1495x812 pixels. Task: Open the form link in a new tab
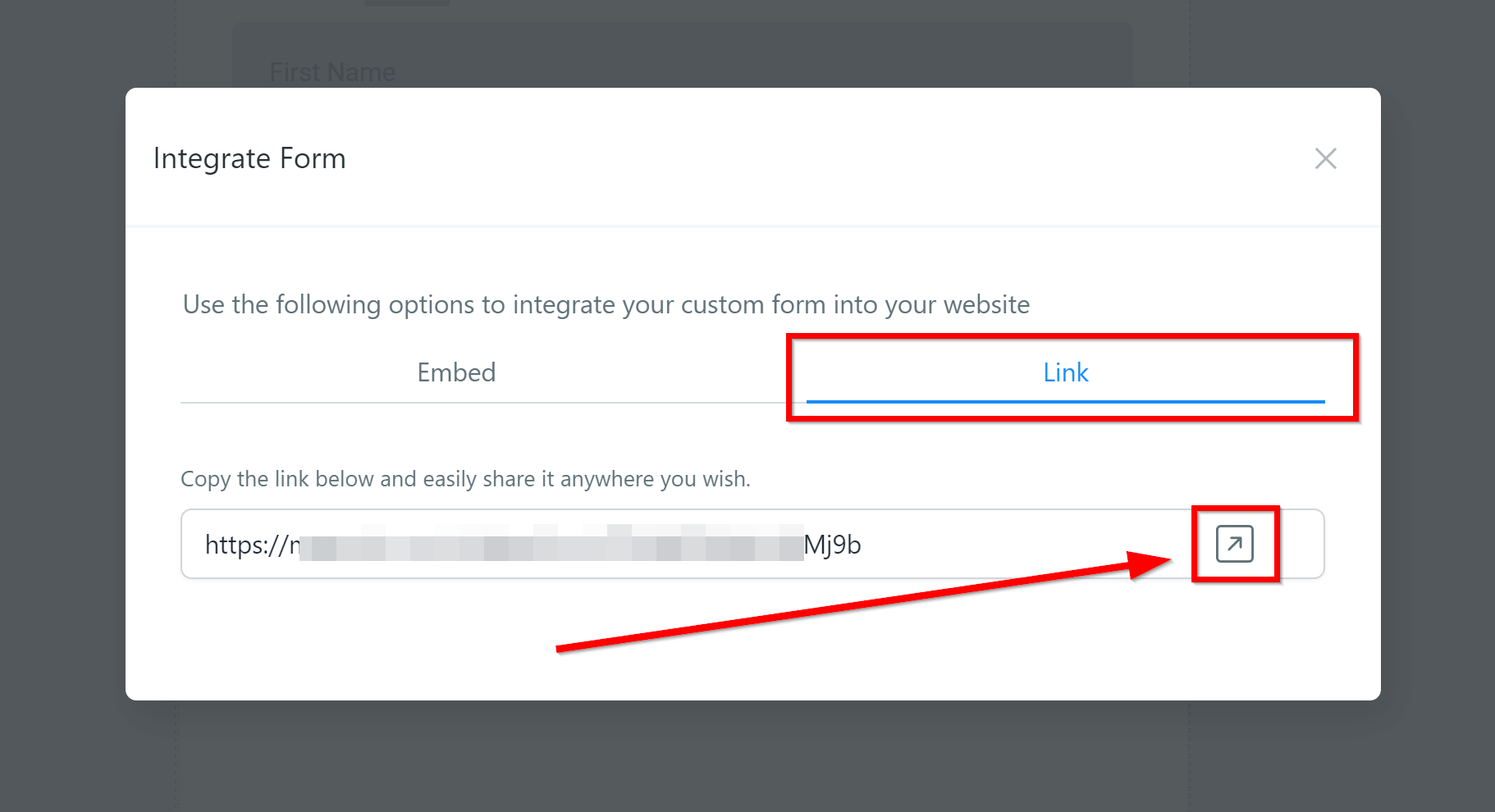click(1234, 544)
